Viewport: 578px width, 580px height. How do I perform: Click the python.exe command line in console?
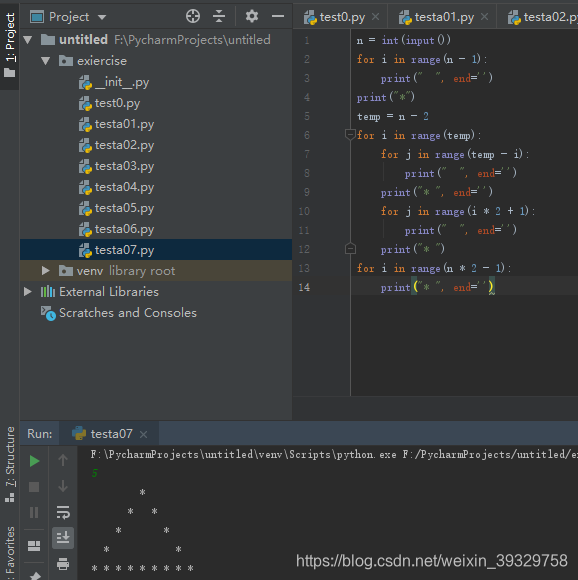coord(334,454)
